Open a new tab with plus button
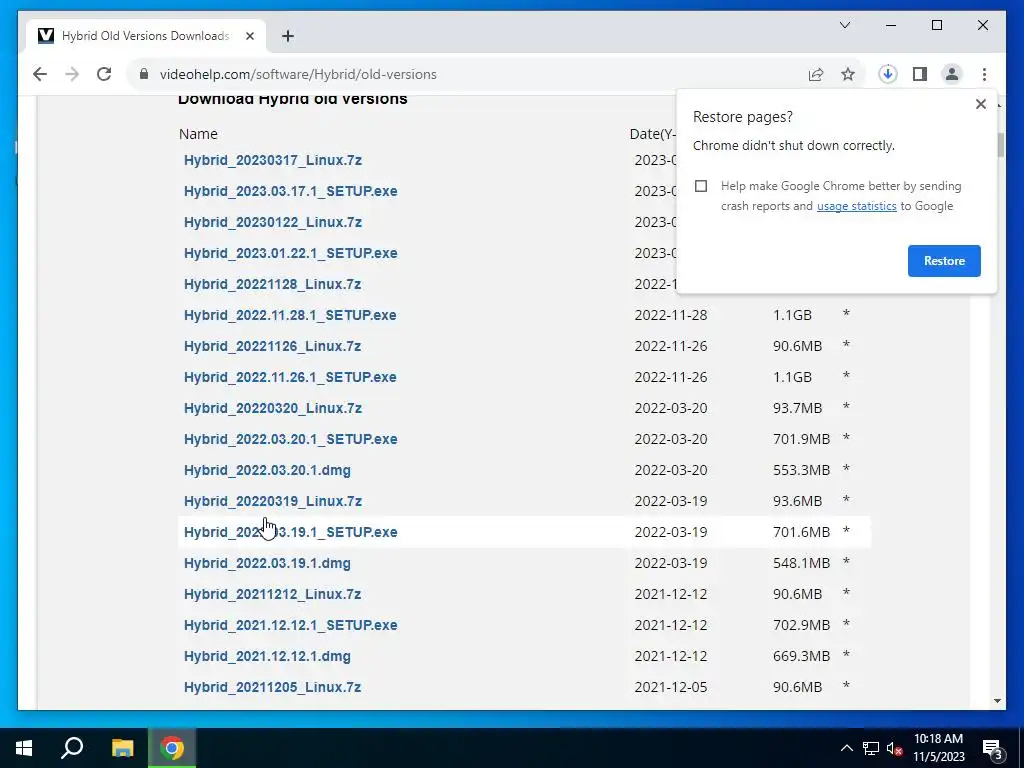This screenshot has width=1024, height=768. (x=287, y=36)
